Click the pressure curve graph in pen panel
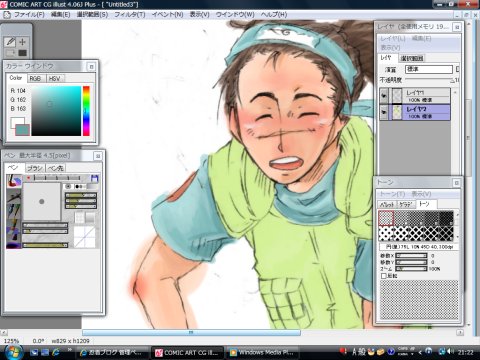 [x=85, y=237]
